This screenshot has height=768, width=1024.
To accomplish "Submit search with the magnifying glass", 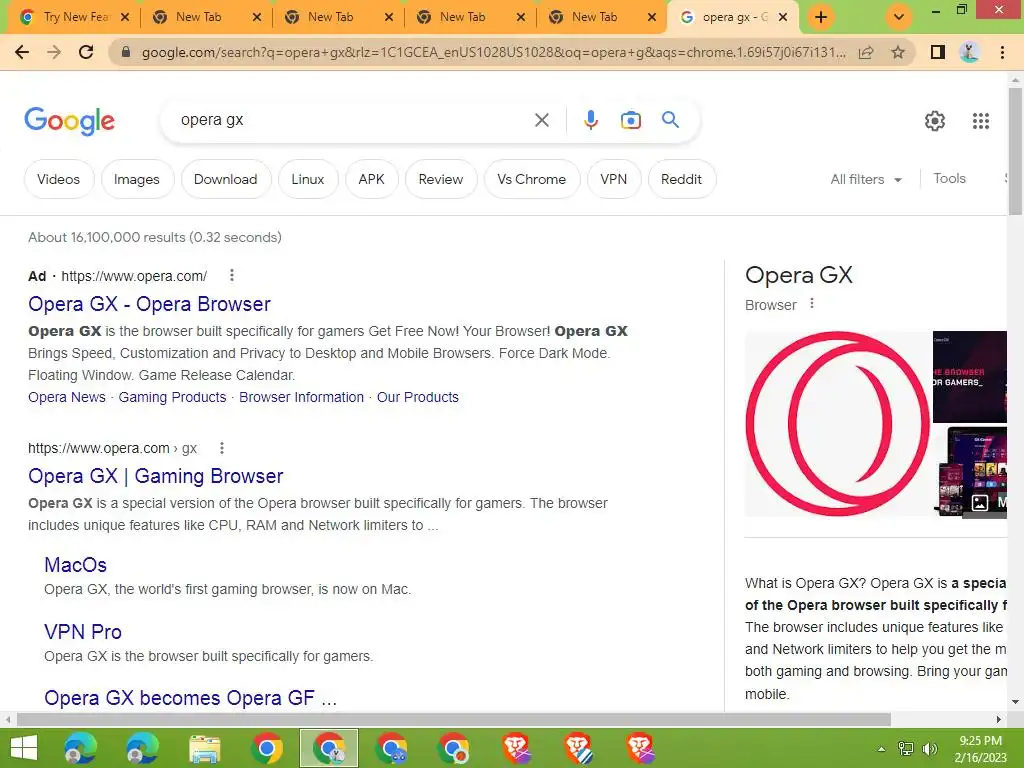I will point(670,120).
